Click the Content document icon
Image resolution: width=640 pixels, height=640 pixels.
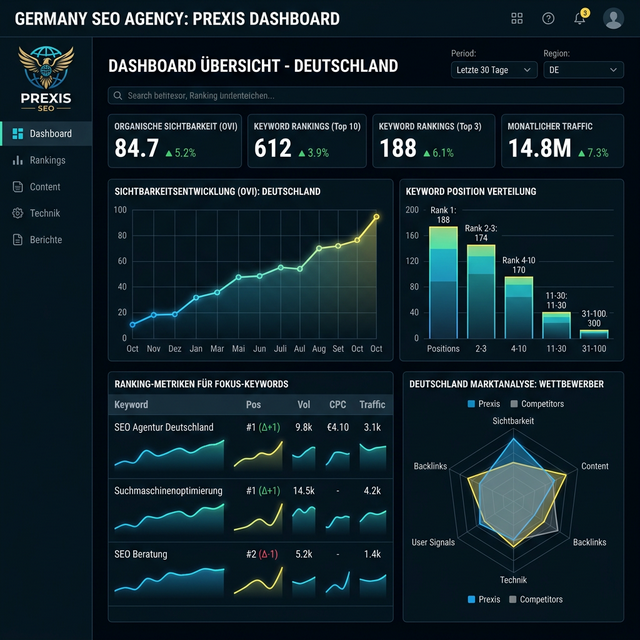[18, 187]
